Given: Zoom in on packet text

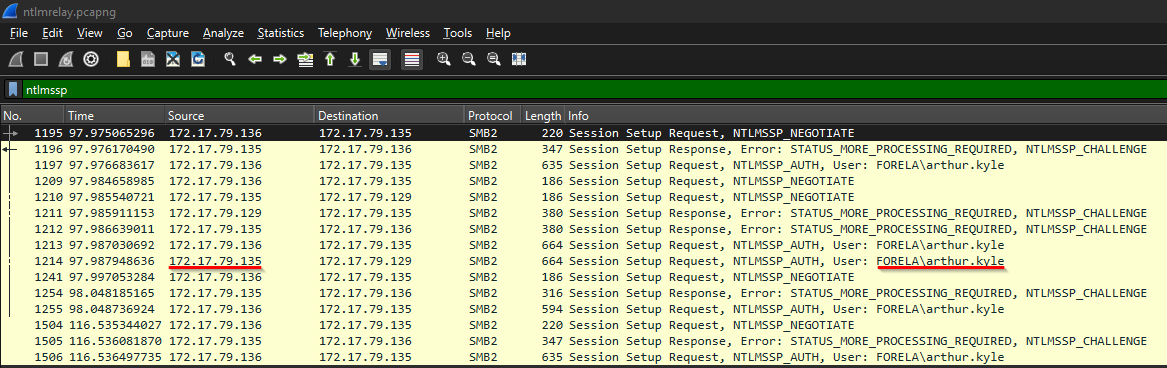Looking at the screenshot, I should coord(444,59).
